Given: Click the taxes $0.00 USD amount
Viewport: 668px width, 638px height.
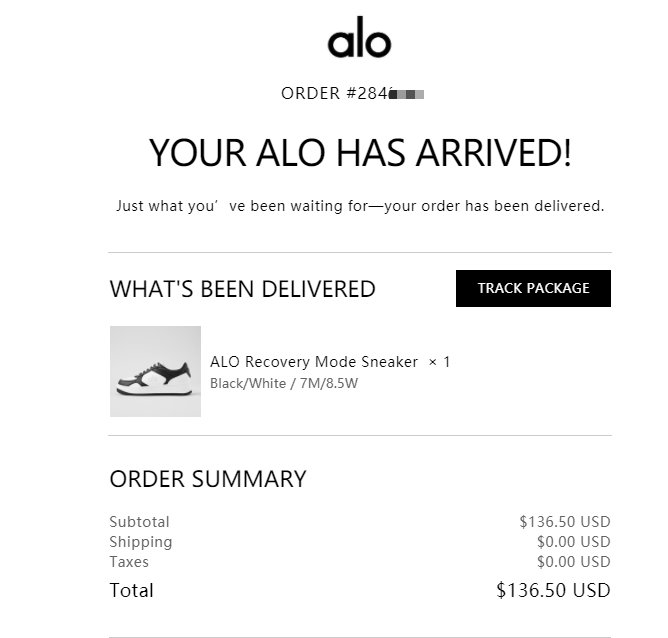Looking at the screenshot, I should click(x=573, y=562).
